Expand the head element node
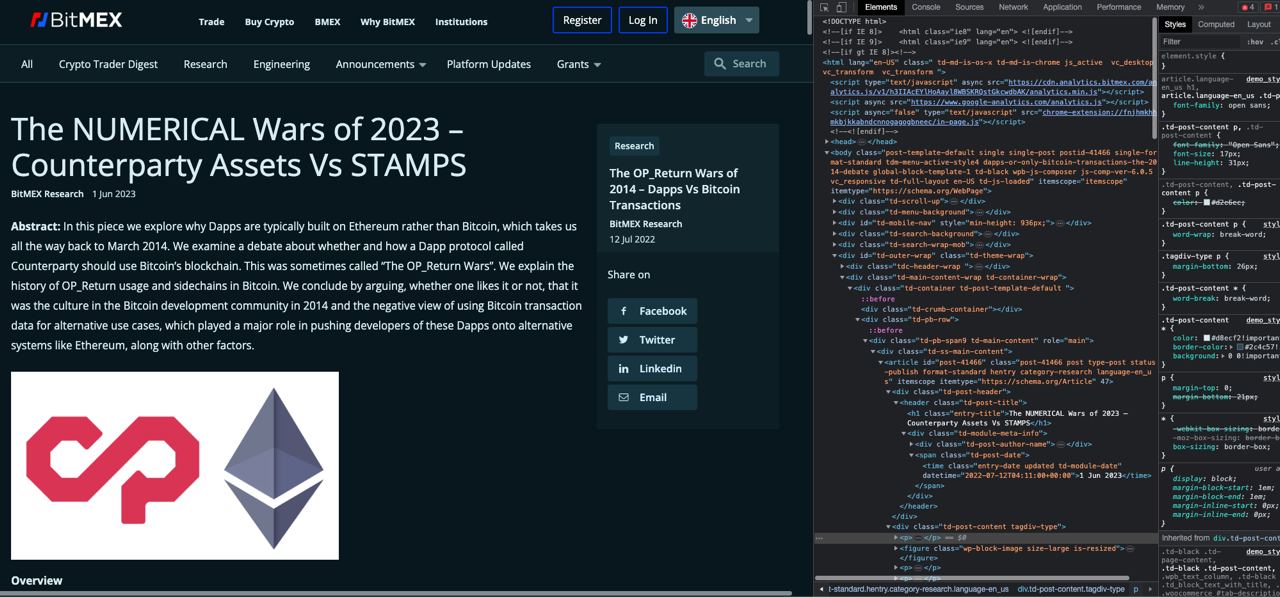Viewport: 1280px width, 597px height. tap(827, 142)
